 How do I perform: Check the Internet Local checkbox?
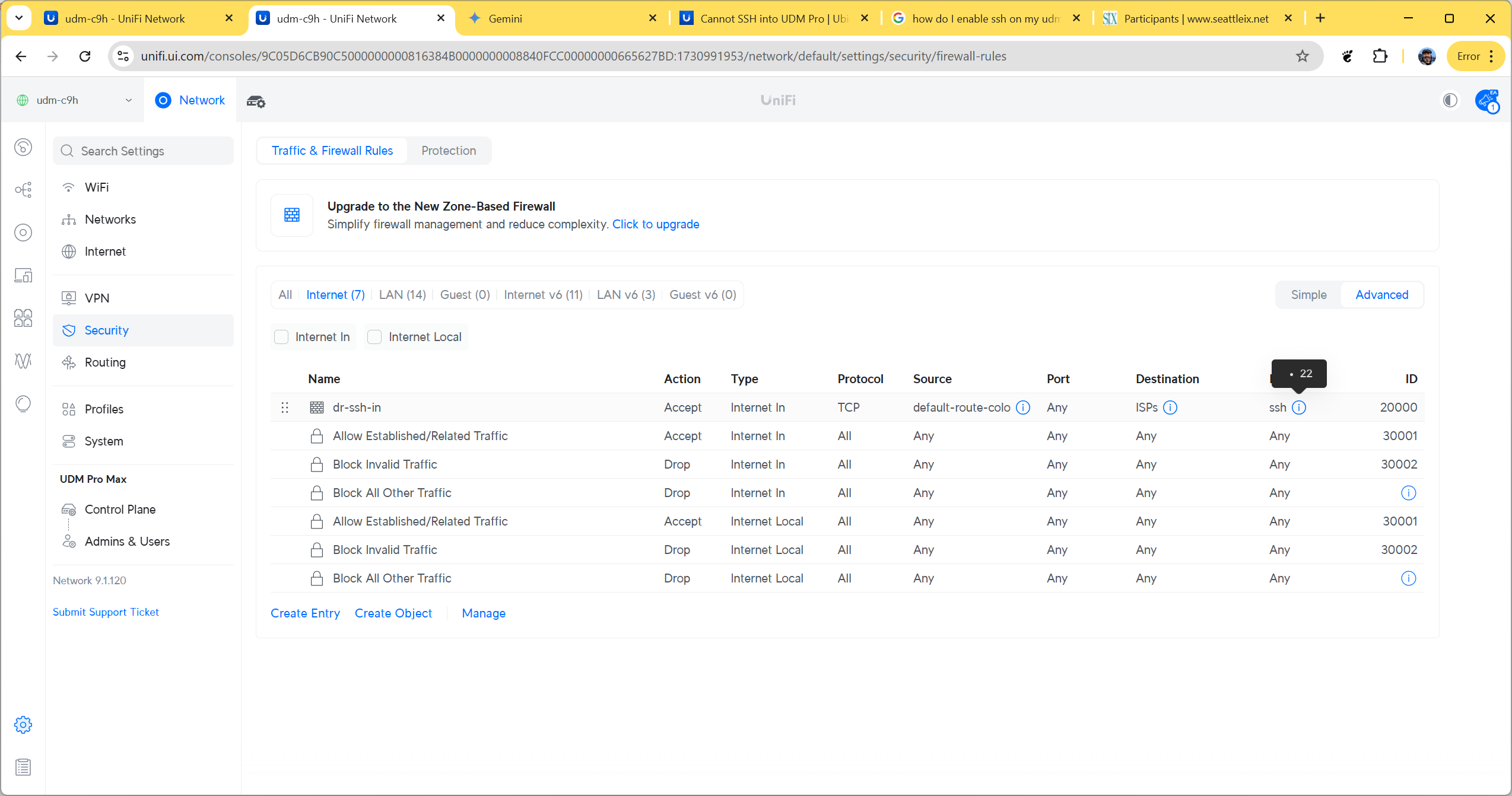(x=374, y=337)
